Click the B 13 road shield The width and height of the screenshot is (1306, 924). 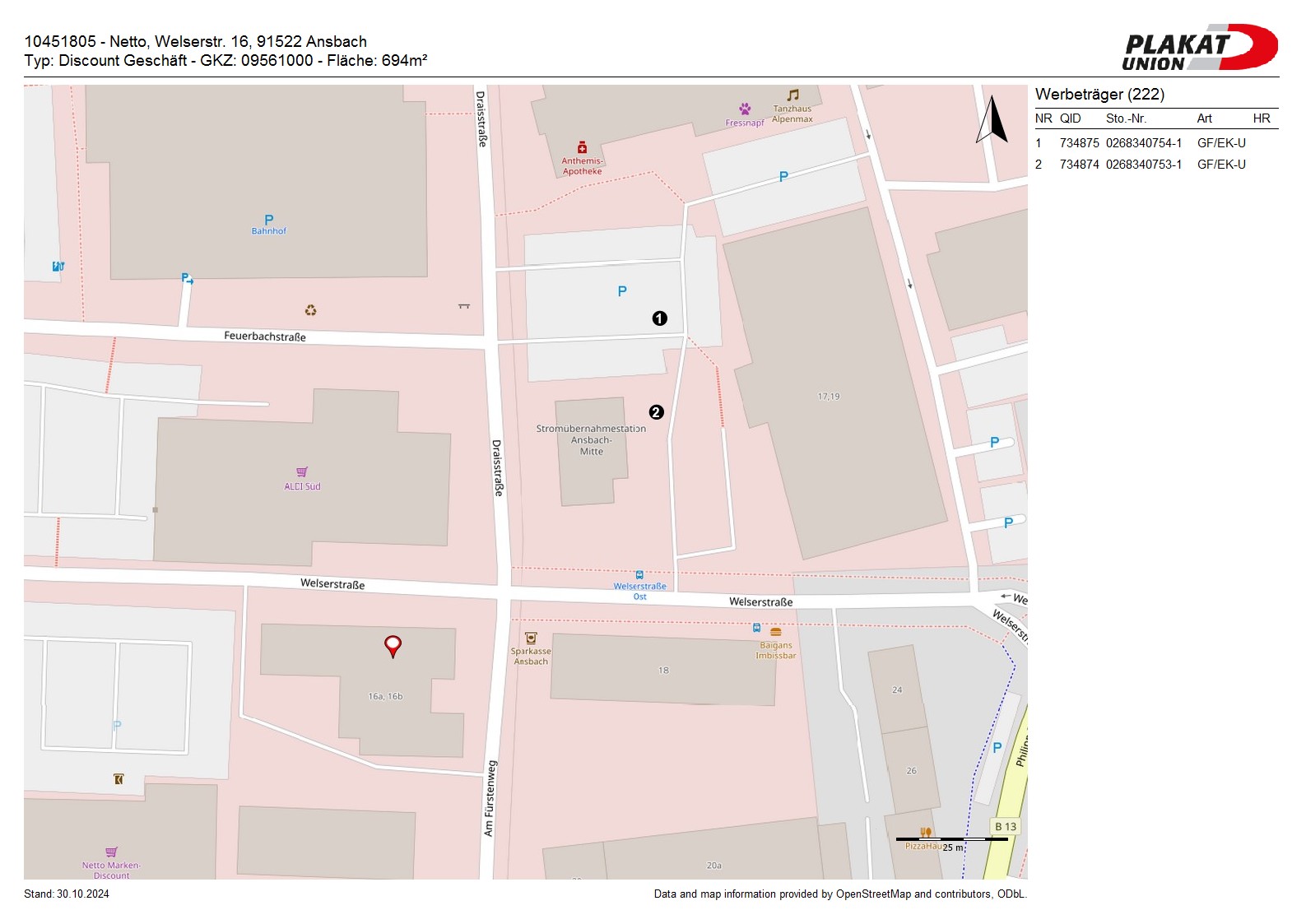pos(1005,827)
